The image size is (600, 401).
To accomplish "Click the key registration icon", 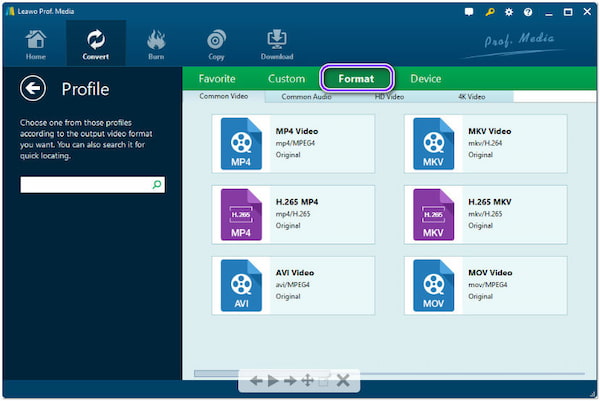I will (x=489, y=12).
